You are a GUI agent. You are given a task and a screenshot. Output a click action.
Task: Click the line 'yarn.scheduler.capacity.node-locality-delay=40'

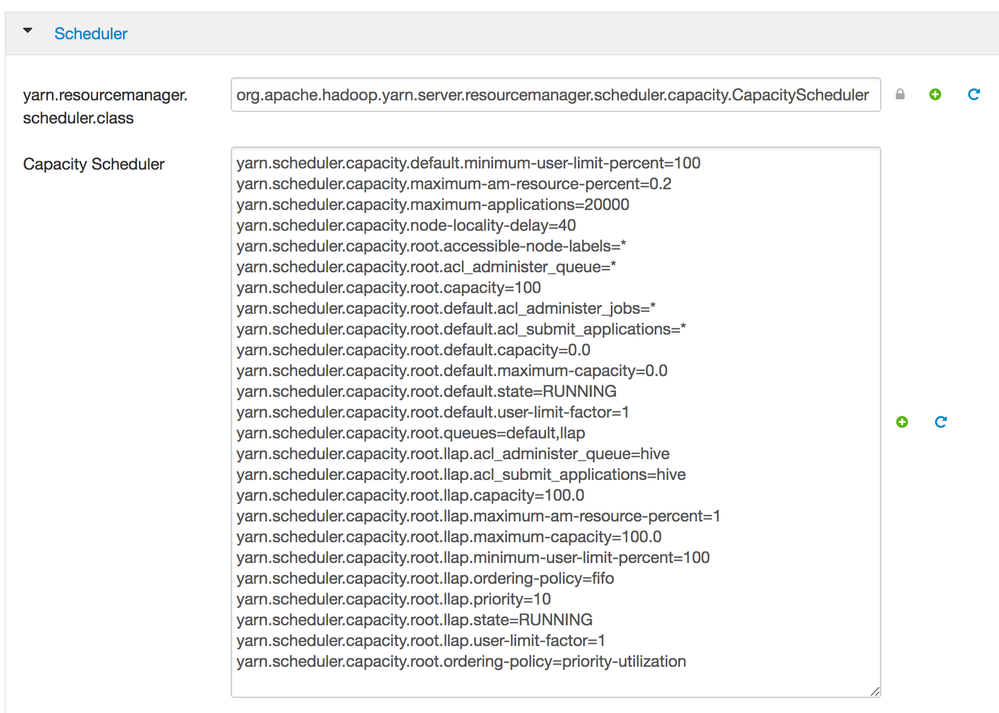(x=406, y=226)
